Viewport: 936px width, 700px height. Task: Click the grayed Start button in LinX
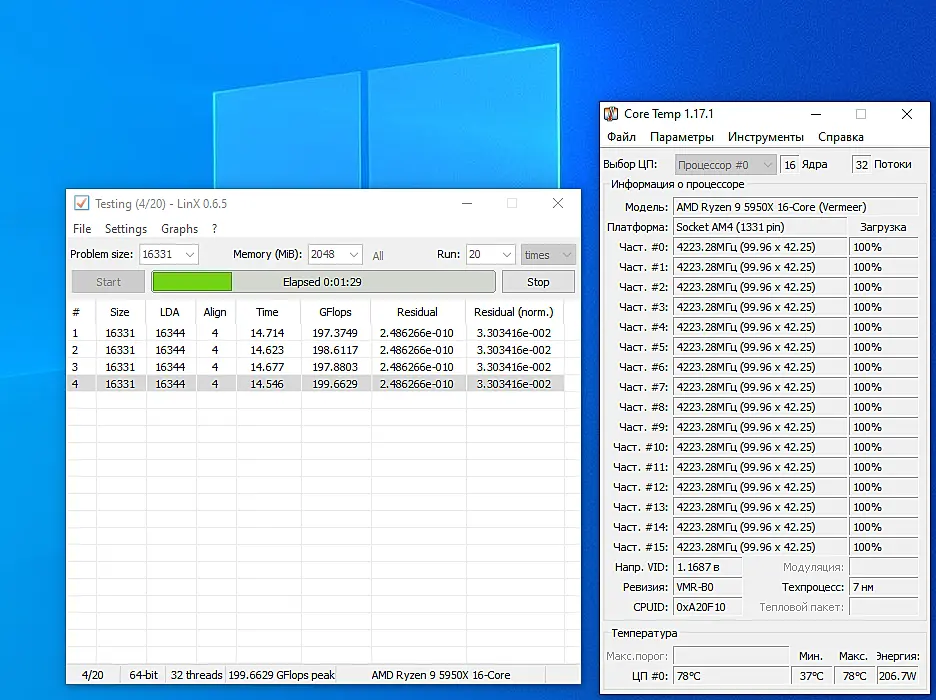[x=108, y=282]
